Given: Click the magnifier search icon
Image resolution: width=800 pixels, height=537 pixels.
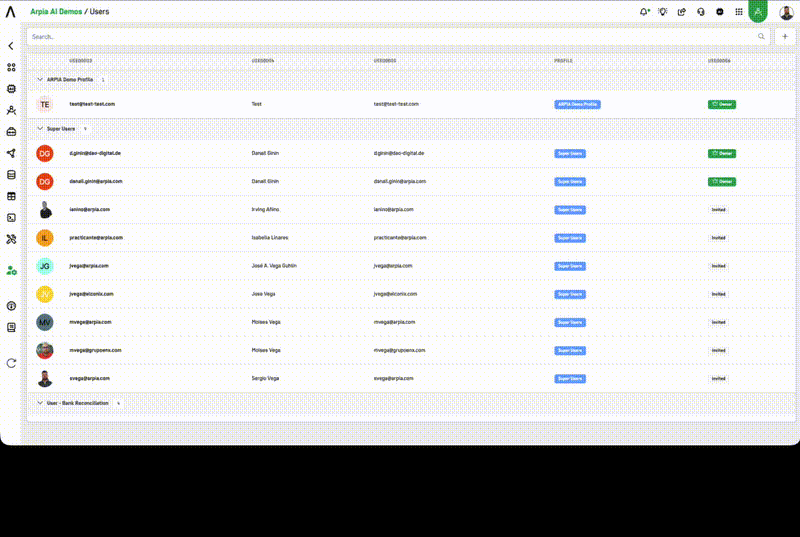Looking at the screenshot, I should 761,36.
